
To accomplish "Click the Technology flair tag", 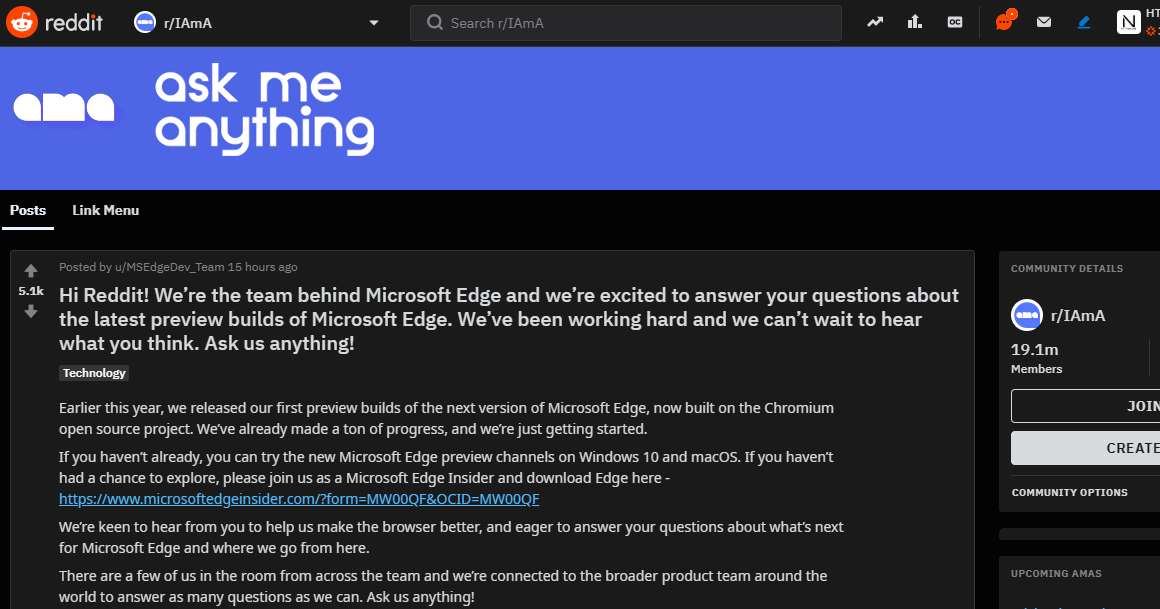I will click(x=94, y=373).
